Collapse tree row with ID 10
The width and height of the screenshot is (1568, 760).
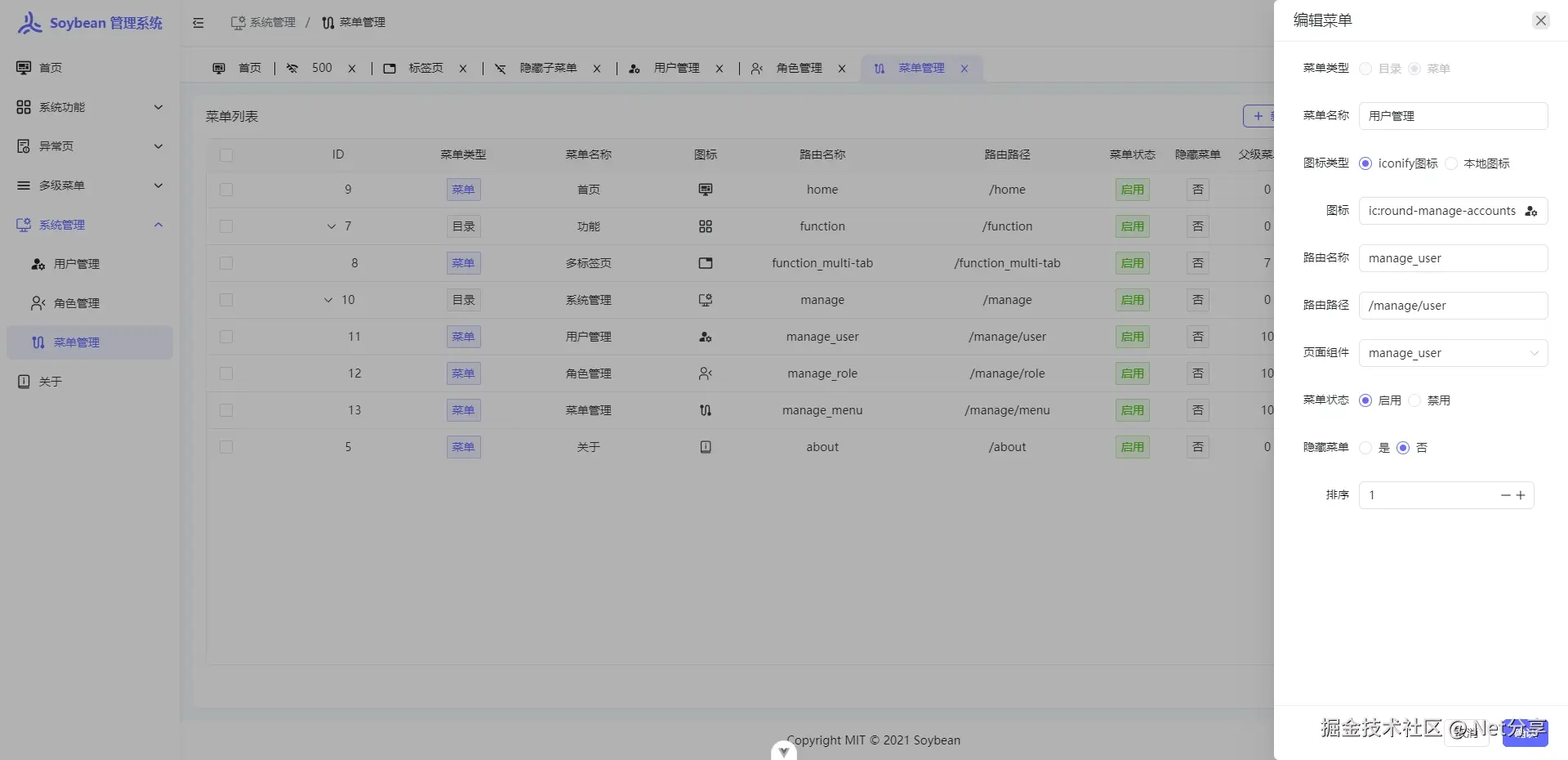(328, 300)
